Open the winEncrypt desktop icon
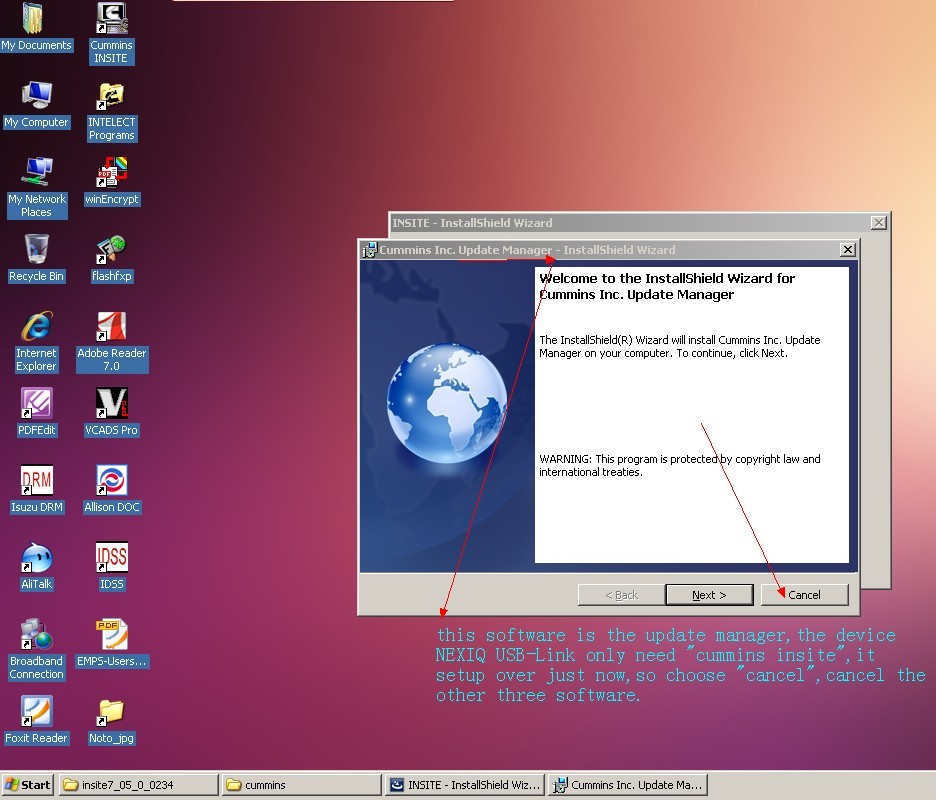Screen dimensions: 936x800 111,173
